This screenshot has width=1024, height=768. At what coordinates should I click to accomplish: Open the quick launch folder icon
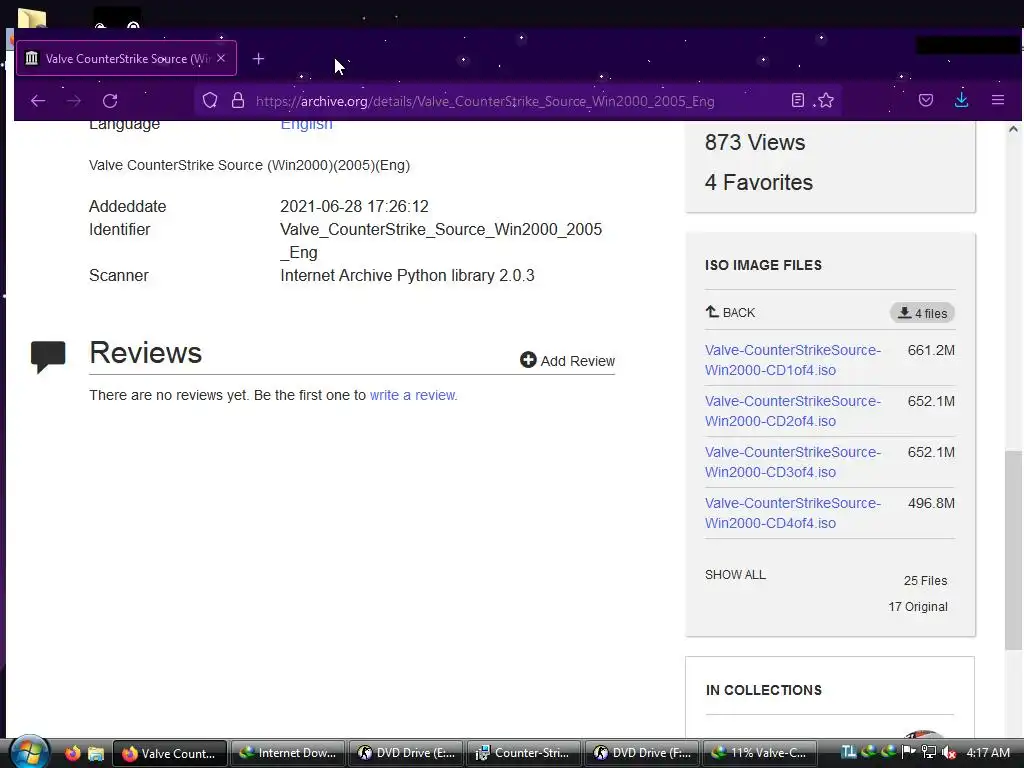96,753
